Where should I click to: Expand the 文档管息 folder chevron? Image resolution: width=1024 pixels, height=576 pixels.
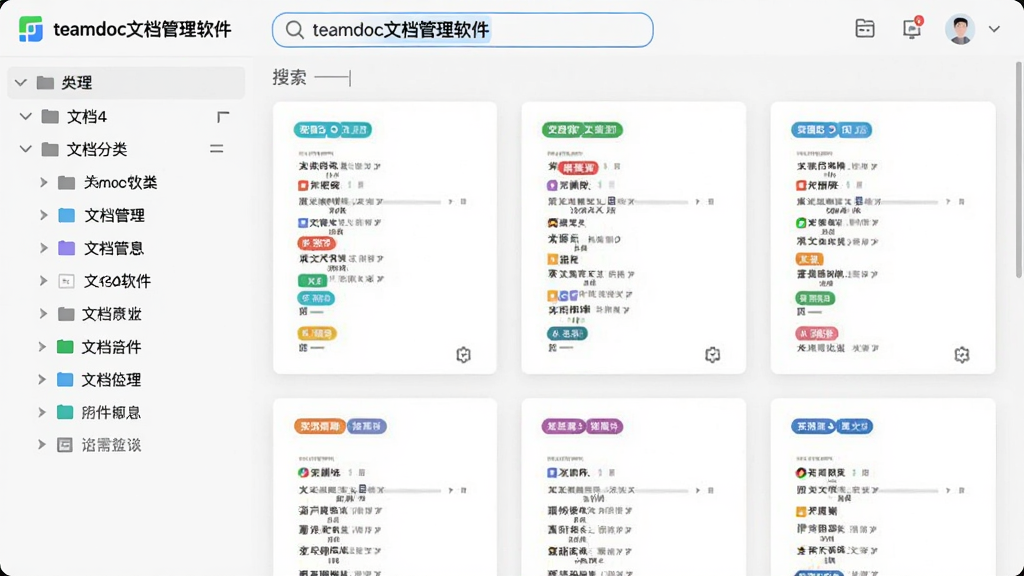[43, 248]
